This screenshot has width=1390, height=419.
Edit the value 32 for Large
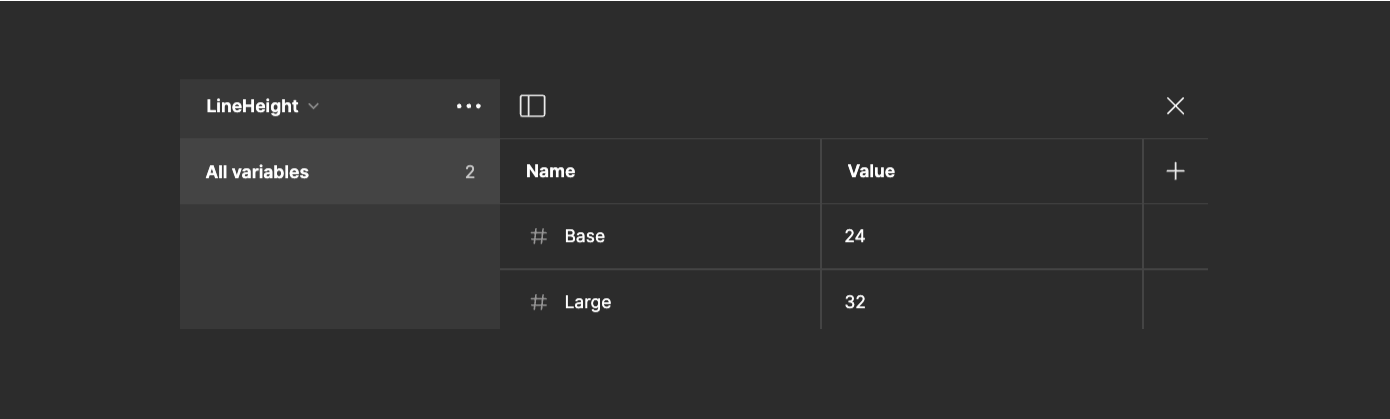854,302
